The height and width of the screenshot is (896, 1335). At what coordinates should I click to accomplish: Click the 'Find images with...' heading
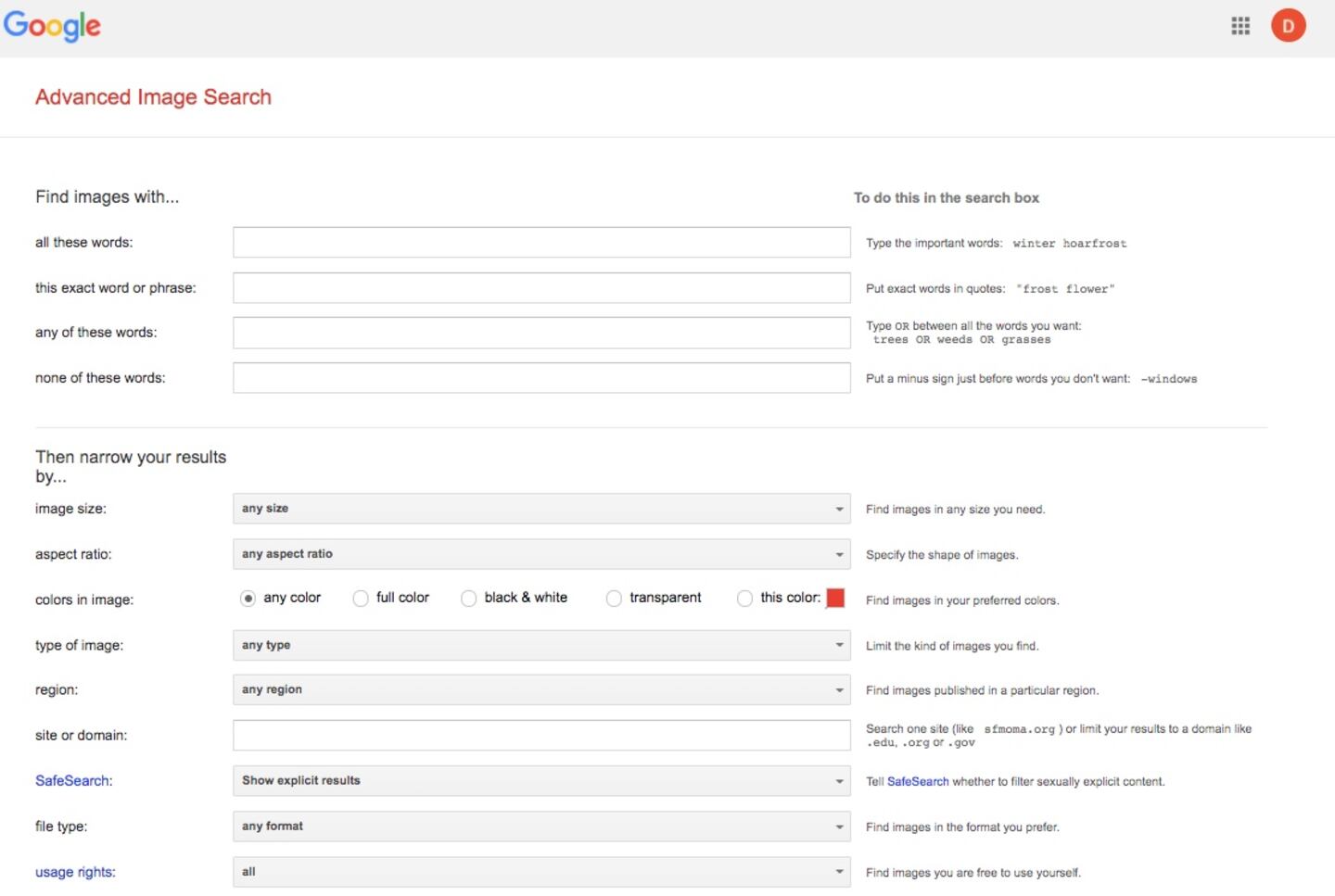[x=108, y=196]
